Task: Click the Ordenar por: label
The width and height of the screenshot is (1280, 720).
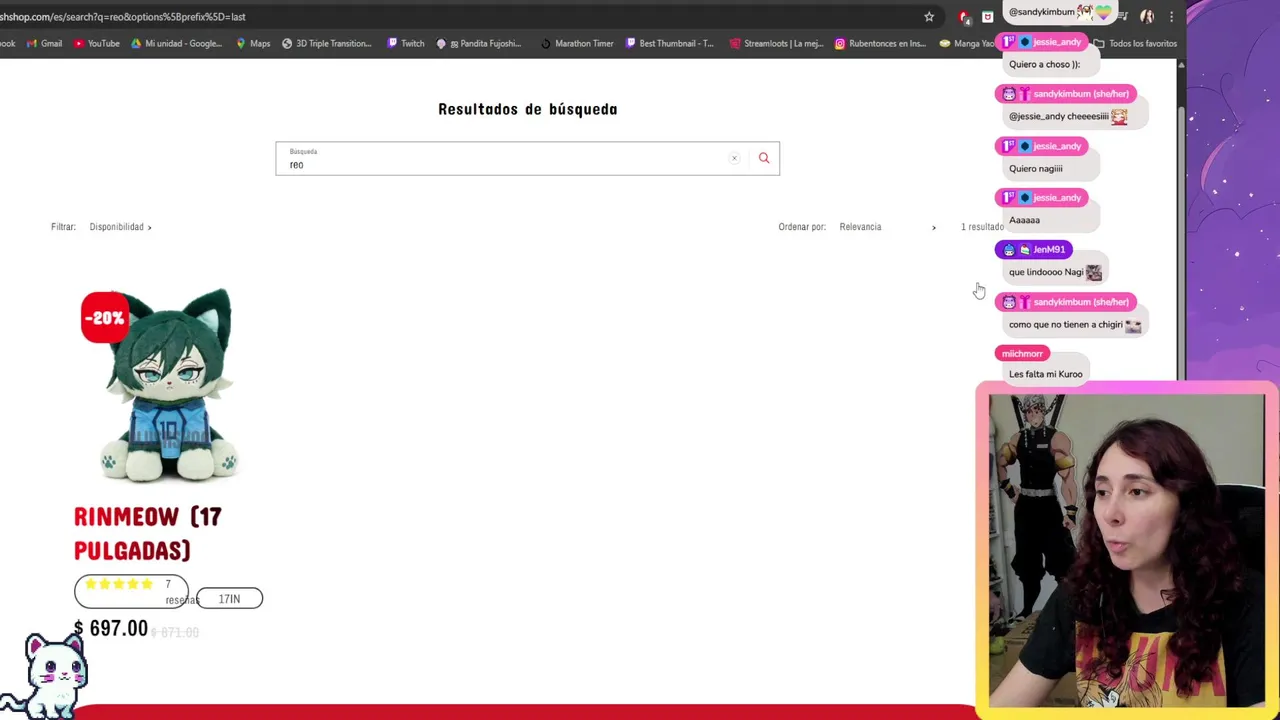Action: pos(802,227)
